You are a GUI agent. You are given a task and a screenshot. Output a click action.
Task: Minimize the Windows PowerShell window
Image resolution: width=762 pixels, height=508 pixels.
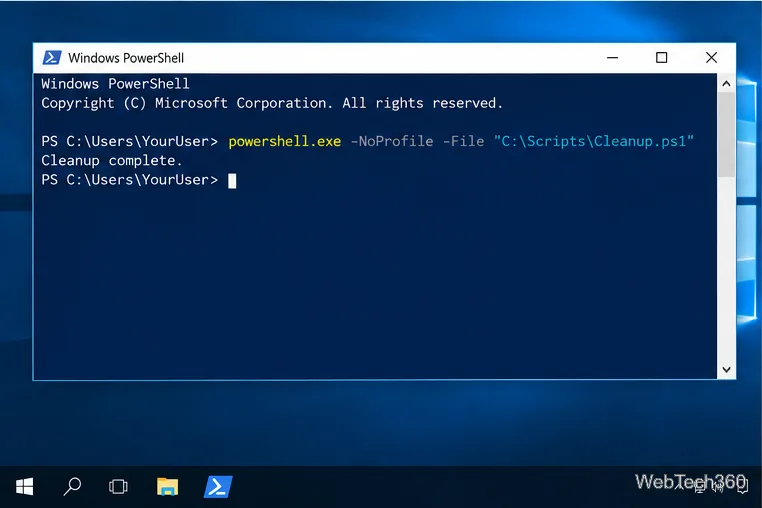coord(612,58)
